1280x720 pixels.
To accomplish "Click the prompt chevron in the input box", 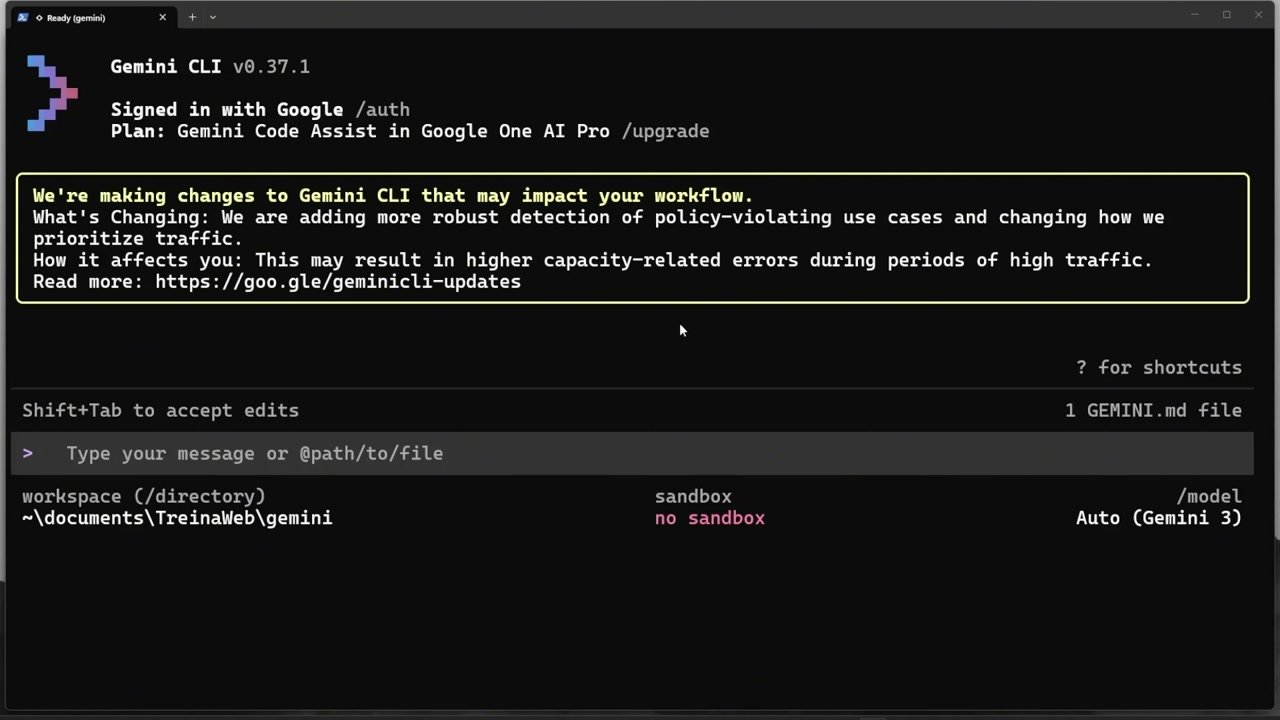I will [27, 453].
